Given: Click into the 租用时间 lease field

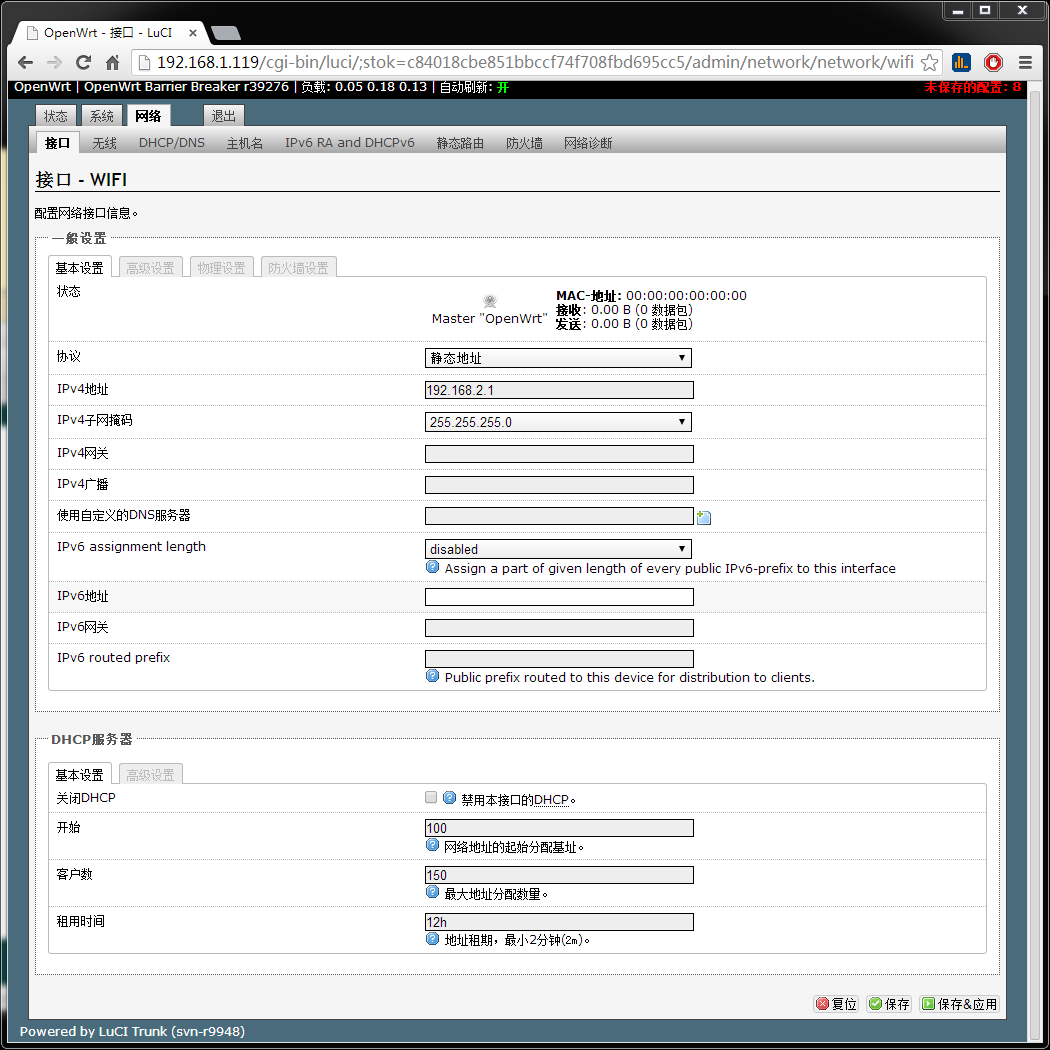Looking at the screenshot, I should coord(559,921).
